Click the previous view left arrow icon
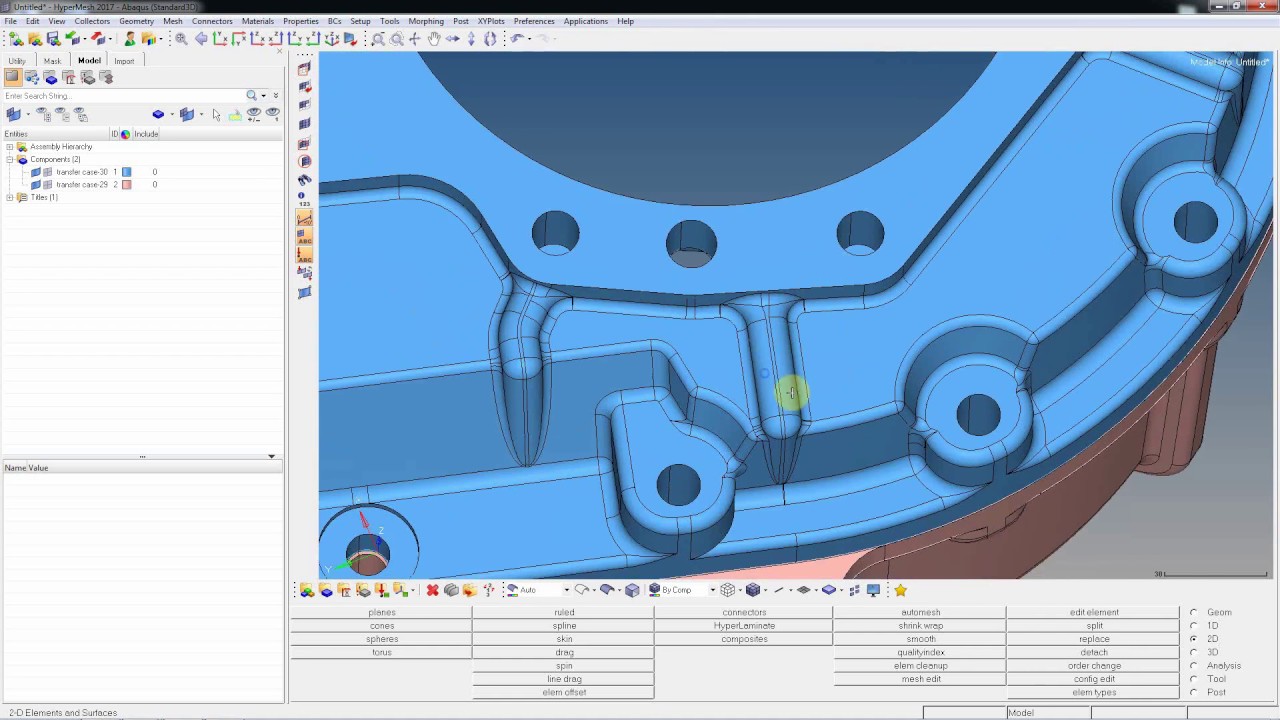The image size is (1280, 720). click(201, 39)
